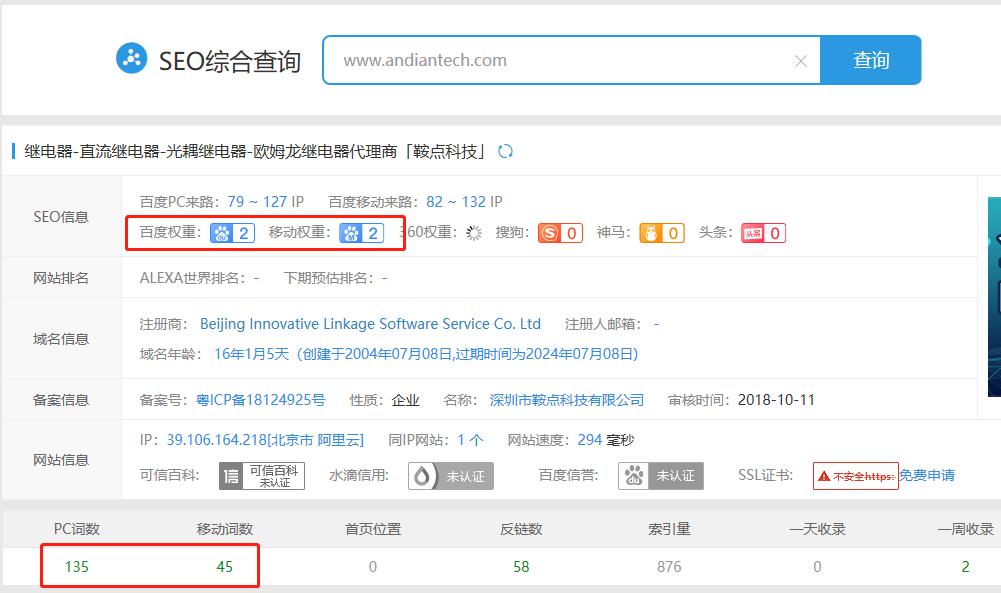The width and height of the screenshot is (1001, 593).
Task: Click the 下期预估排名 dash value
Action: tap(385, 278)
